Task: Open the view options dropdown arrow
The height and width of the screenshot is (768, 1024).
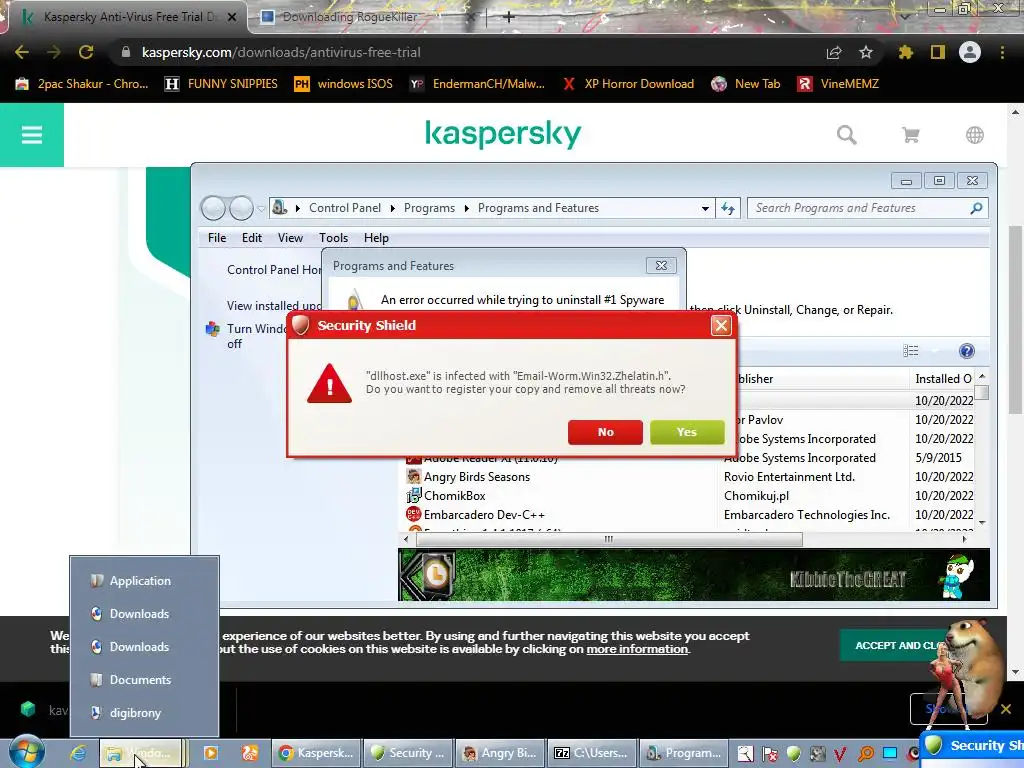Action: [x=935, y=351]
